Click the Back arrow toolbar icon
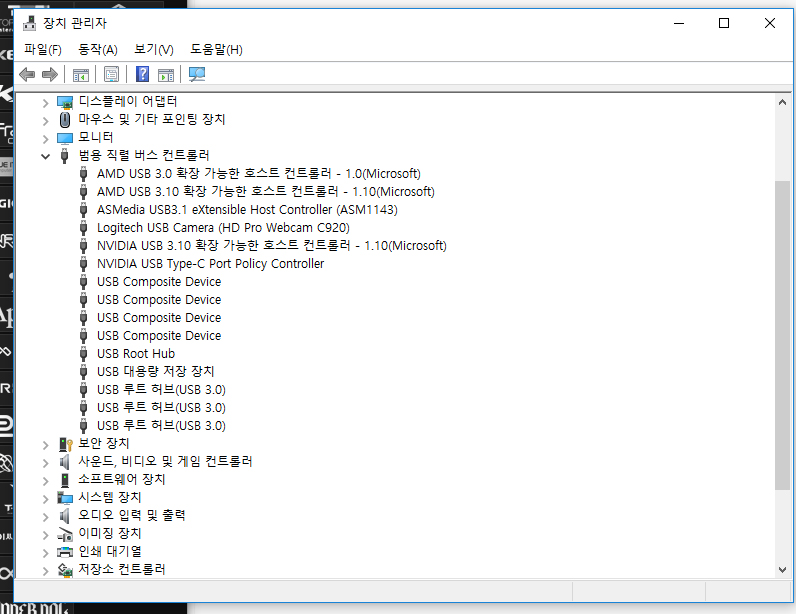 (27, 75)
